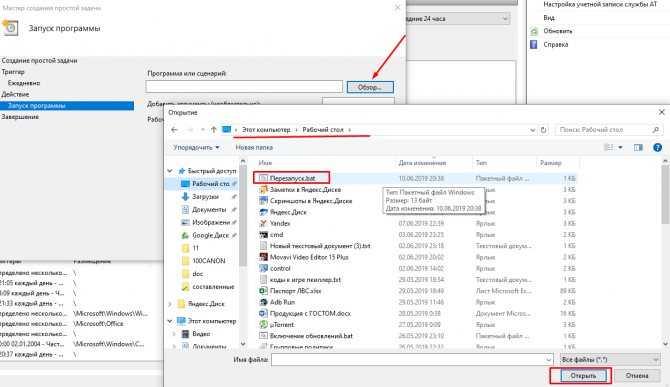670x387 pixels.
Task: Click the Yandex shortcut icon
Action: click(x=264, y=223)
